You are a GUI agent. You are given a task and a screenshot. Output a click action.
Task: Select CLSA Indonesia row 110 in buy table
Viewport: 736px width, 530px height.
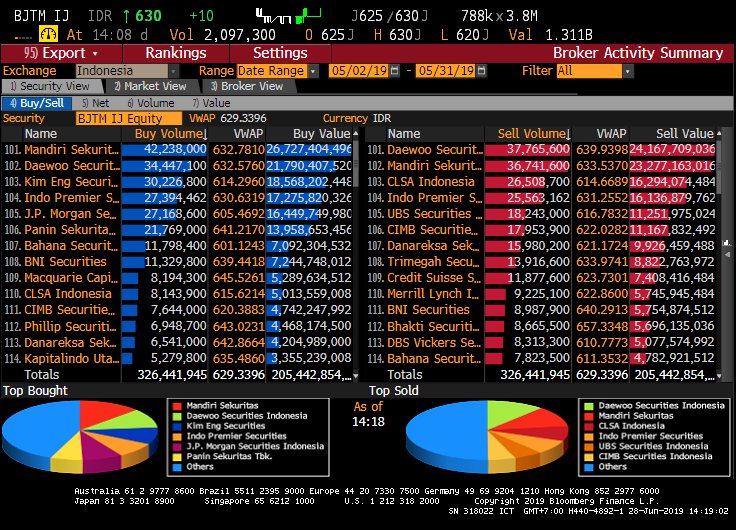pos(177,293)
